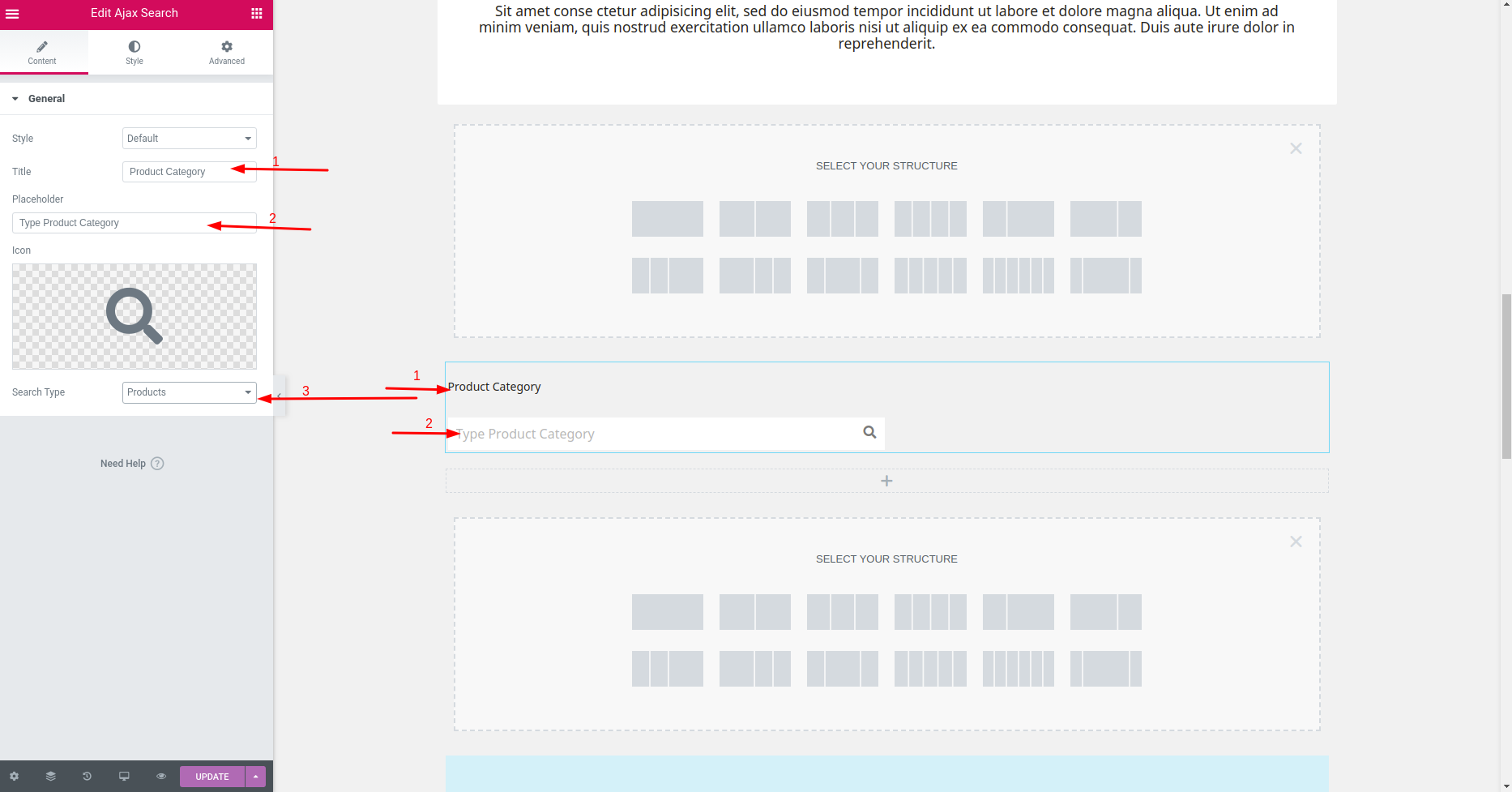Choose the search icon preview image

pos(135,316)
